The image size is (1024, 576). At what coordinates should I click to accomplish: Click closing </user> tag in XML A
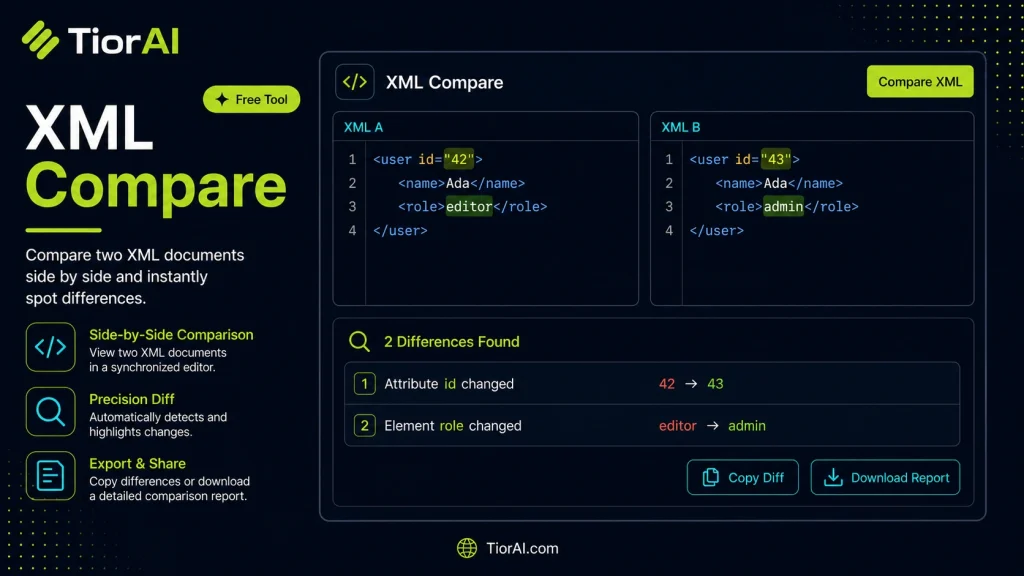pyautogui.click(x=400, y=231)
